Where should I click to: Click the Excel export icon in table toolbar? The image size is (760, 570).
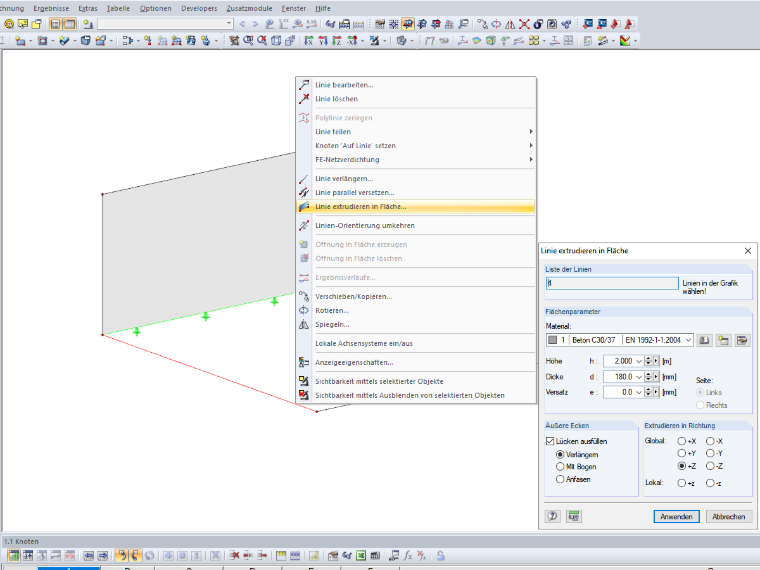(x=361, y=555)
